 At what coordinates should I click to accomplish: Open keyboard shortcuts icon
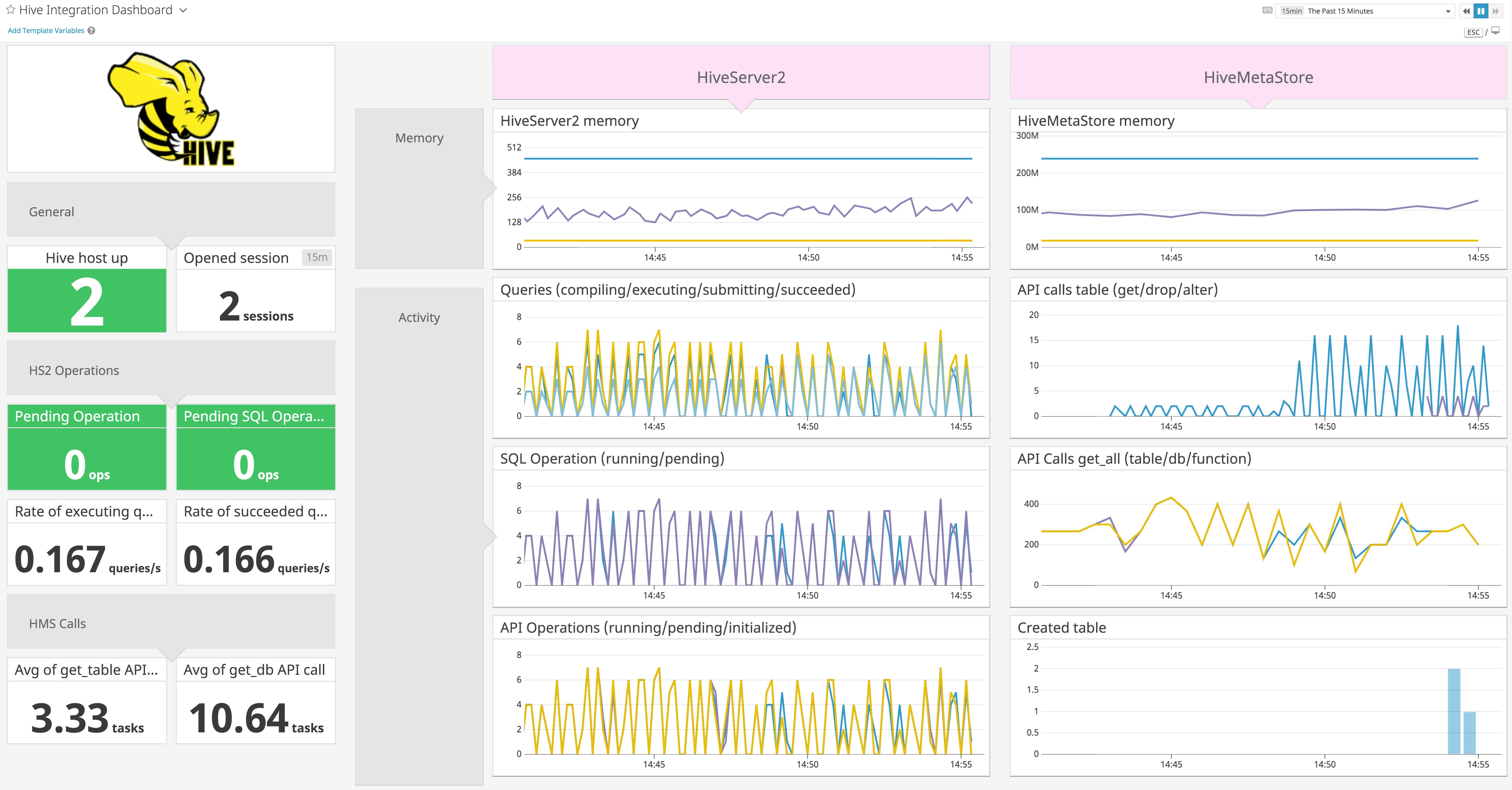pyautogui.click(x=1267, y=11)
